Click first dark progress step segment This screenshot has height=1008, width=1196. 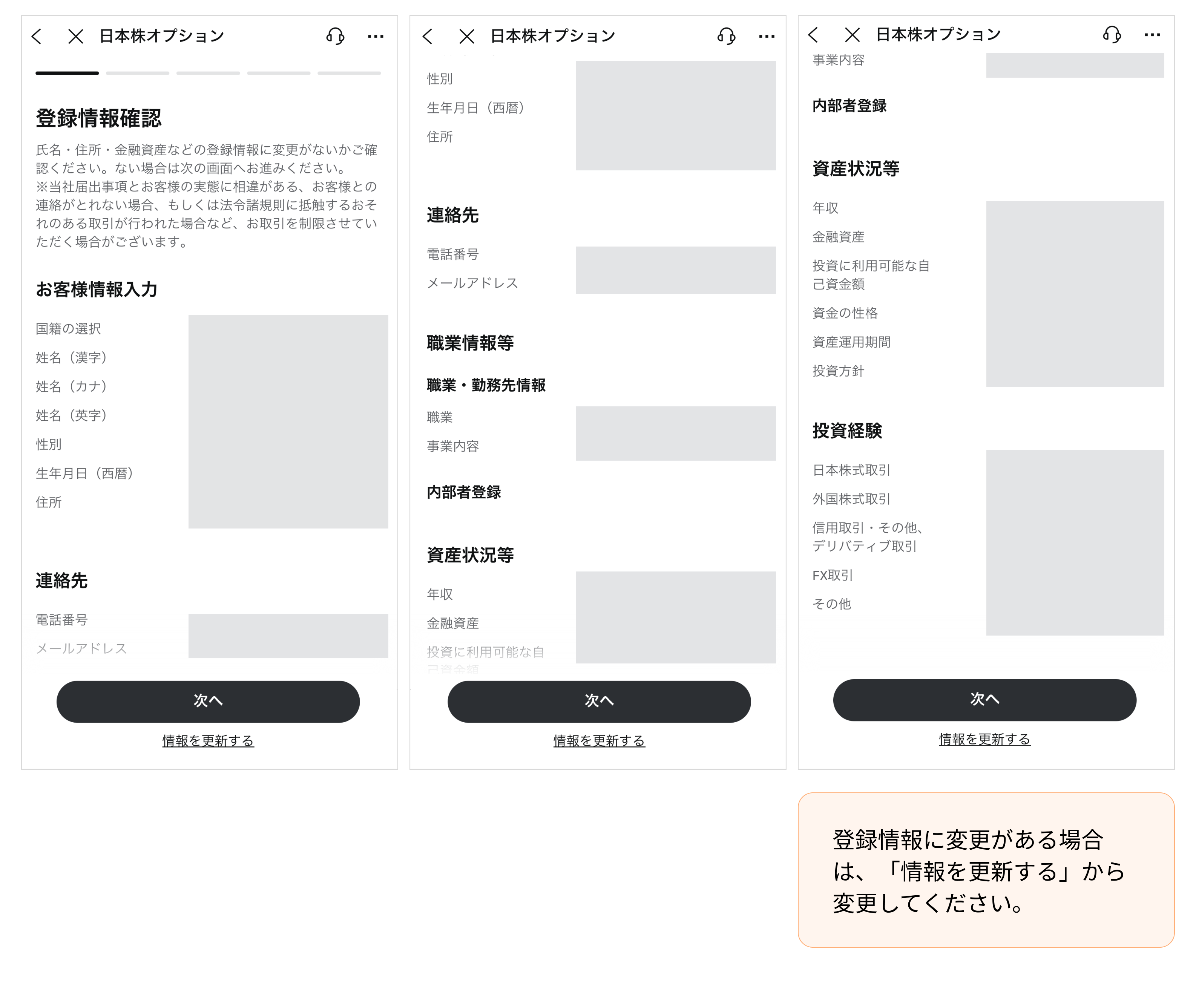(x=67, y=73)
